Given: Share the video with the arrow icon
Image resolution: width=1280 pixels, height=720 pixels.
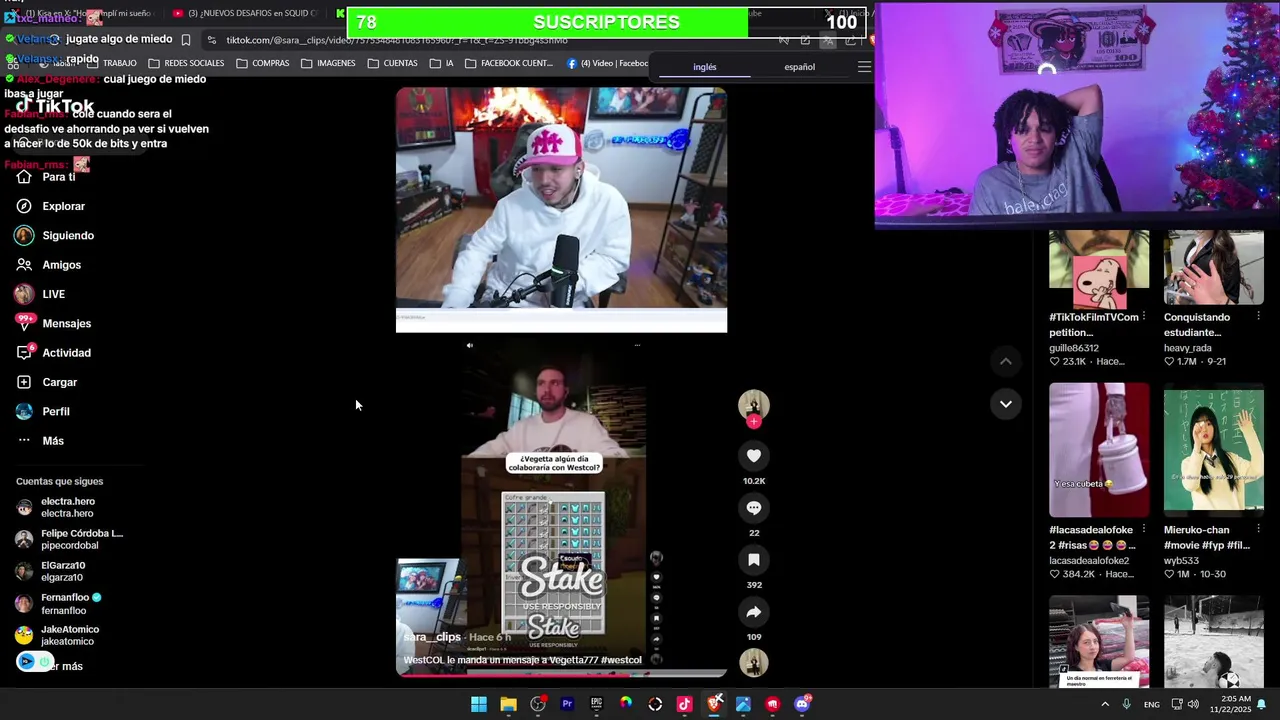Looking at the screenshot, I should click(754, 612).
